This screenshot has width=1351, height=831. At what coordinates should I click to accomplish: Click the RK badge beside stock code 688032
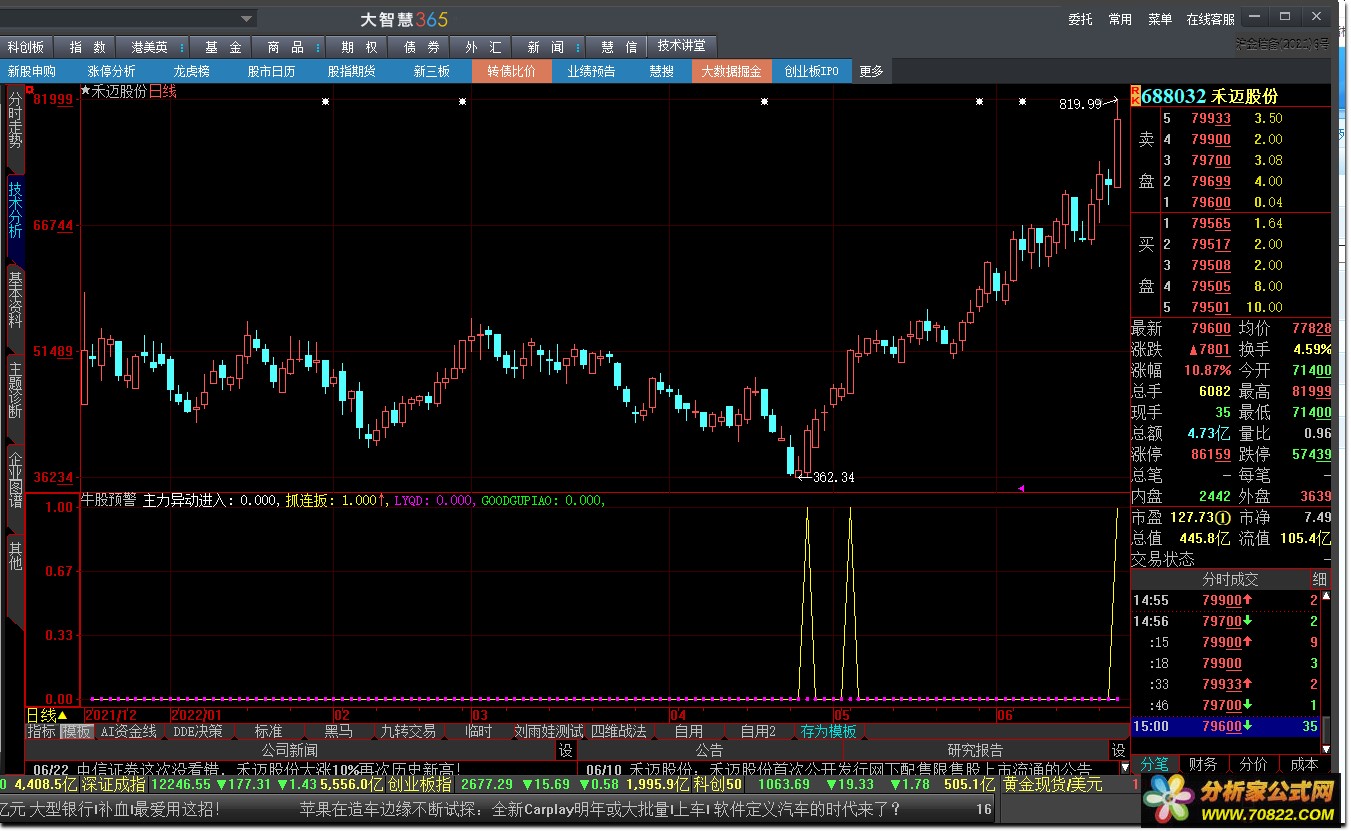coord(1135,96)
